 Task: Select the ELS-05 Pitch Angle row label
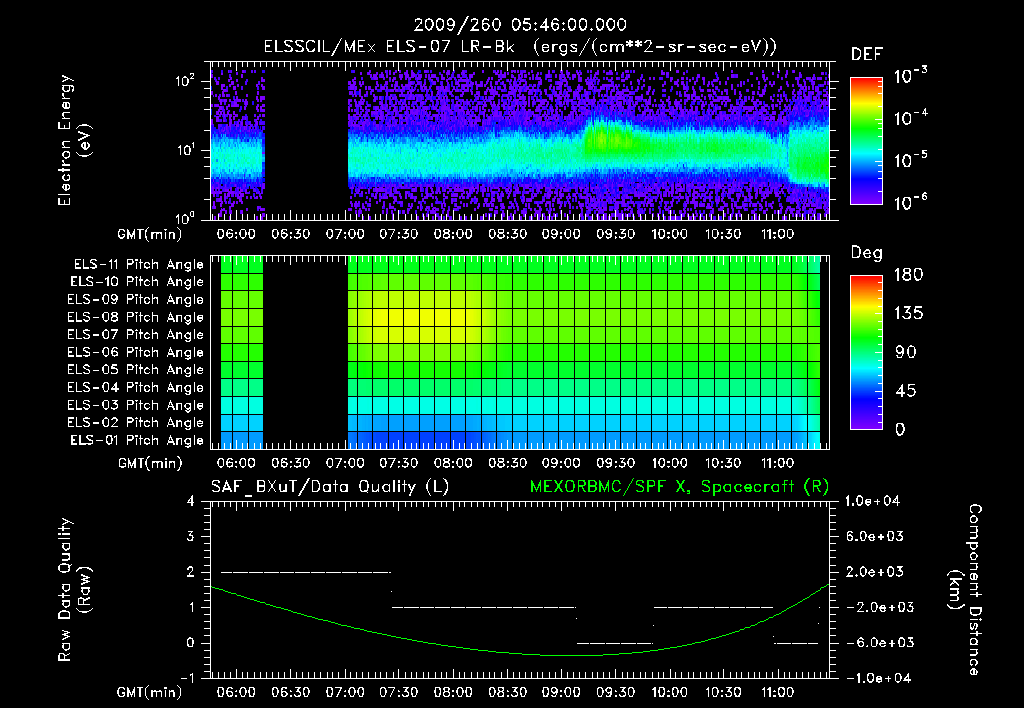(x=136, y=370)
